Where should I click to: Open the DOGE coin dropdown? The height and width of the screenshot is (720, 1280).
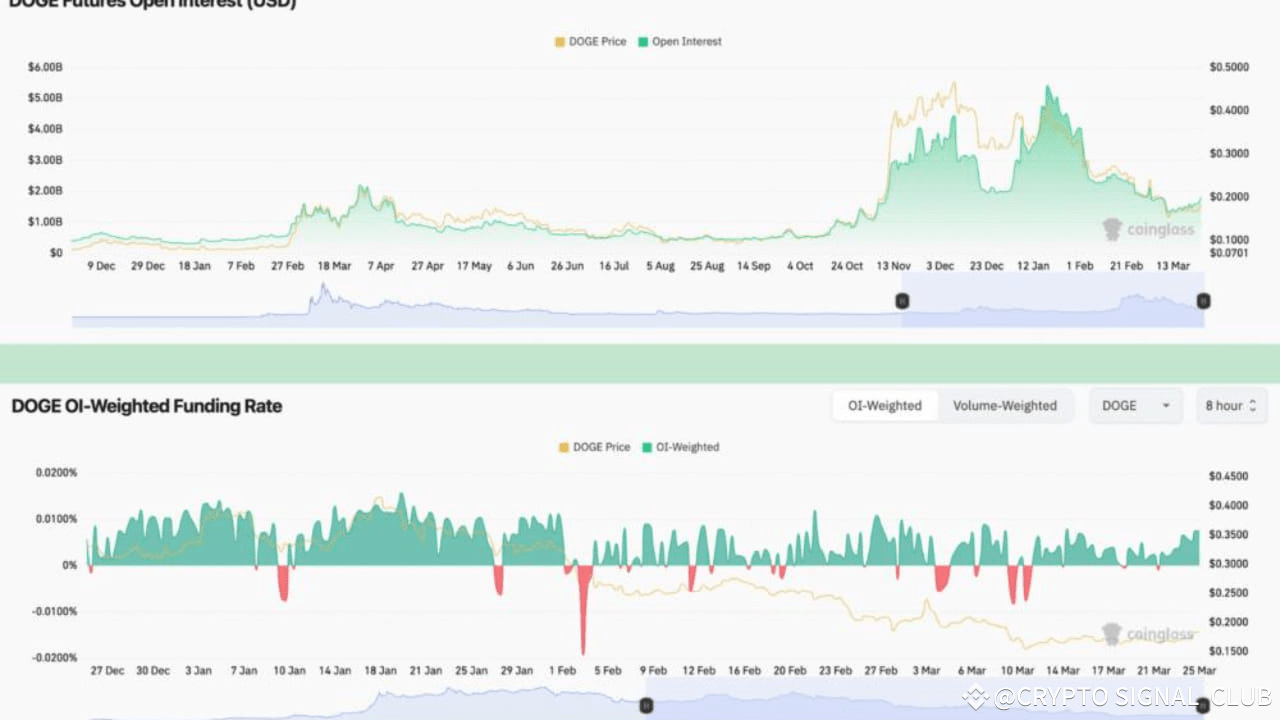1136,406
